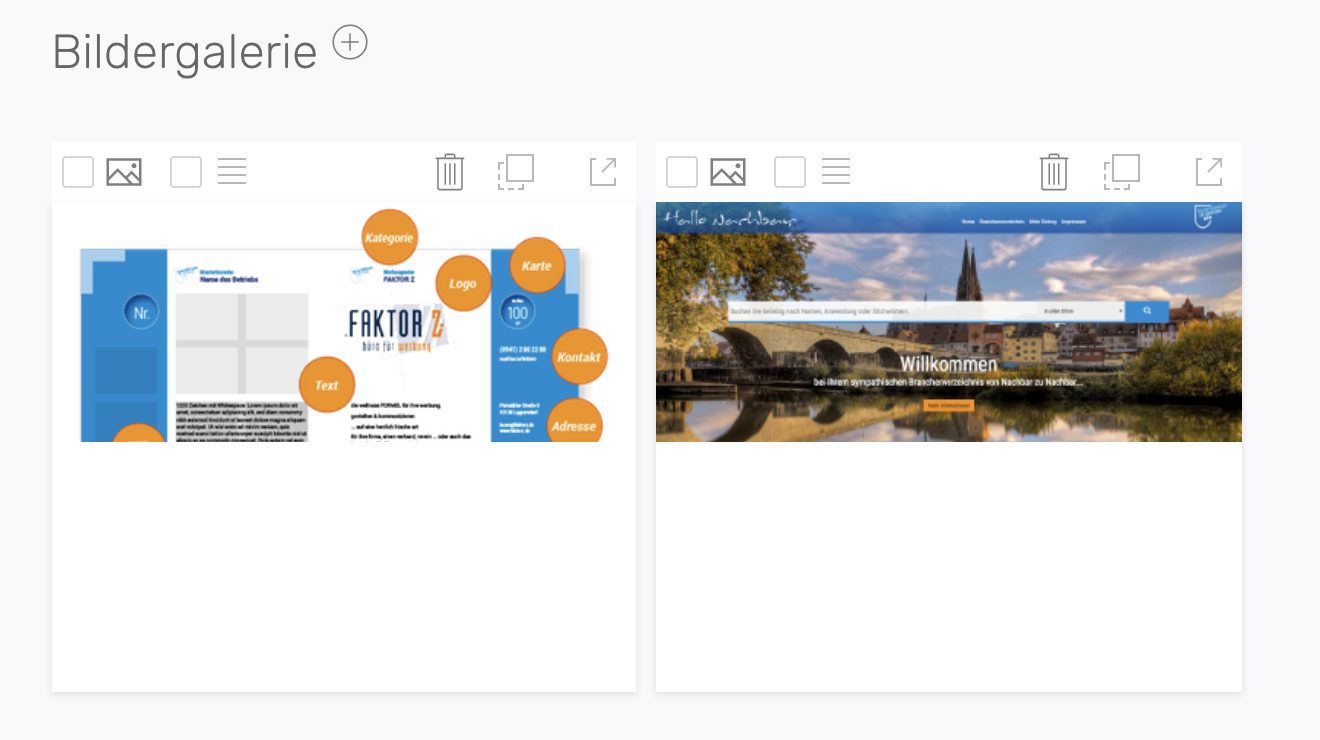This screenshot has width=1320, height=740.
Task: Tick the image checkbox on the FAKTOR Z card
Action: (78, 172)
